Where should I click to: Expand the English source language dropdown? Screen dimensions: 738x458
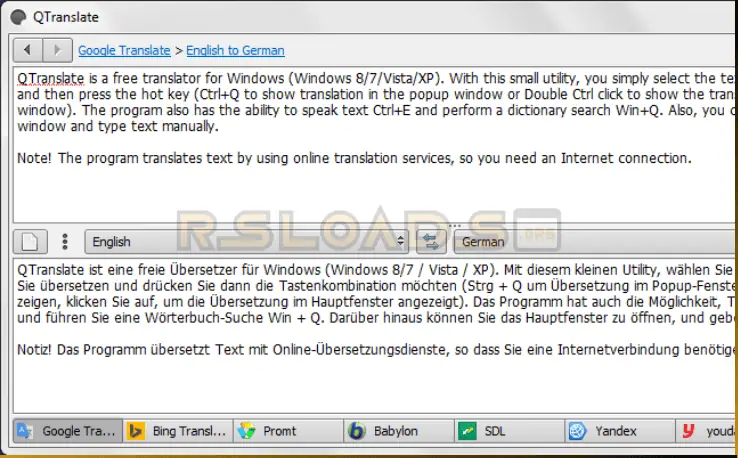[x=246, y=242]
